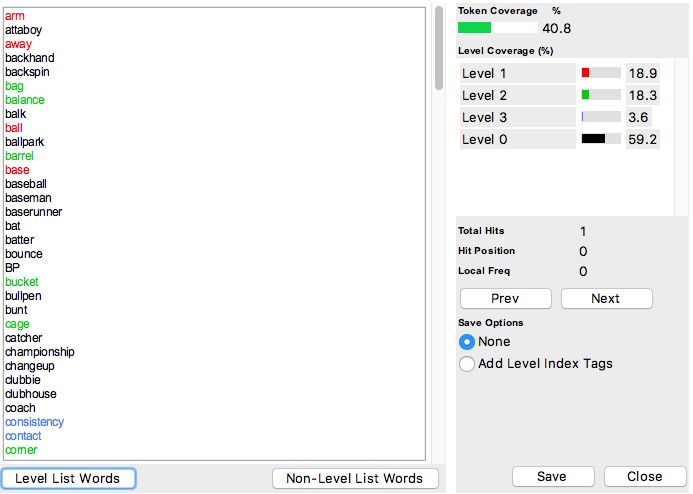The height and width of the screenshot is (494, 693).
Task: Select the word 'changeup'
Action: pos(30,366)
